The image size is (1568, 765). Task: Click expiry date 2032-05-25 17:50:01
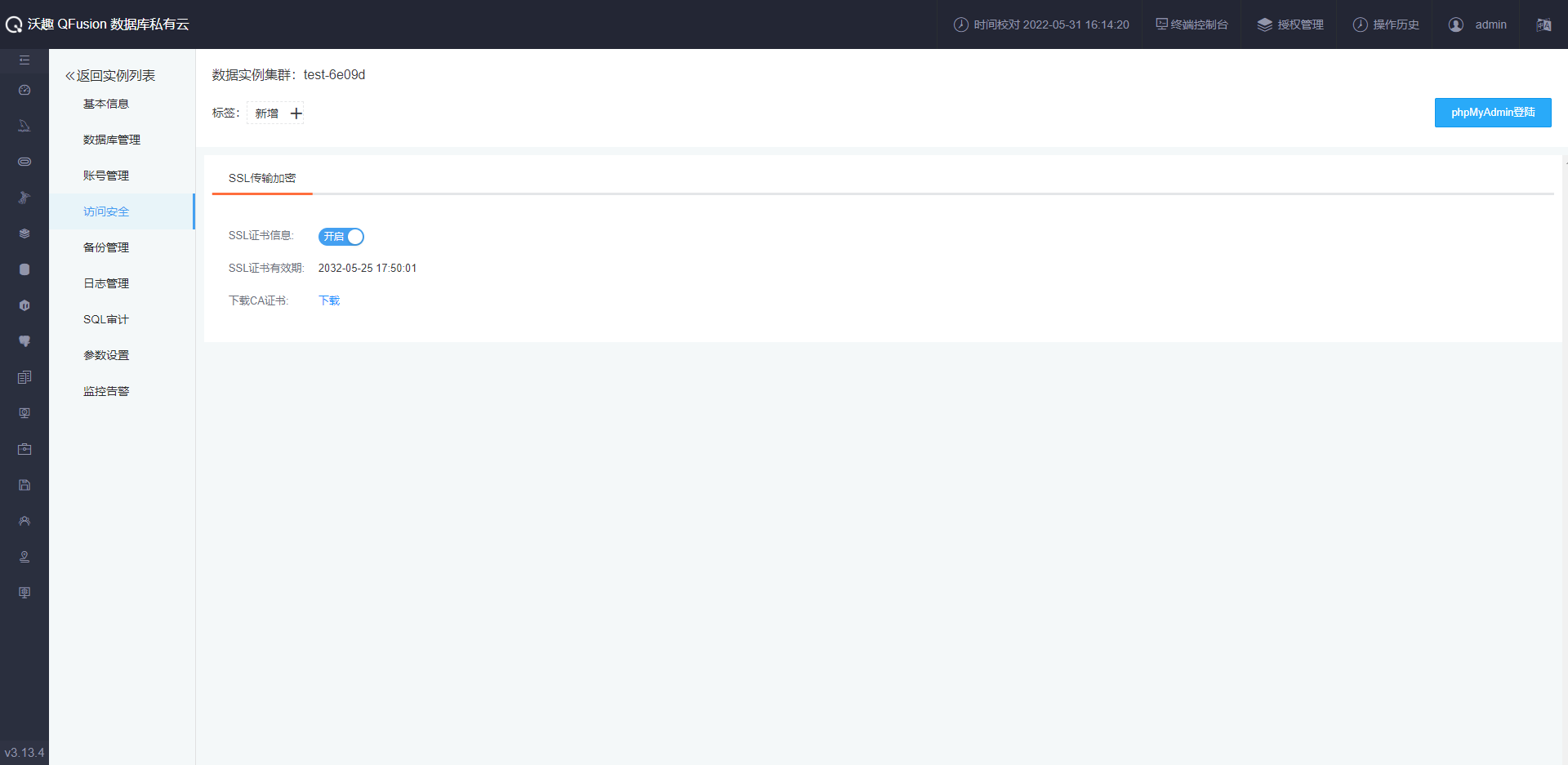[367, 268]
